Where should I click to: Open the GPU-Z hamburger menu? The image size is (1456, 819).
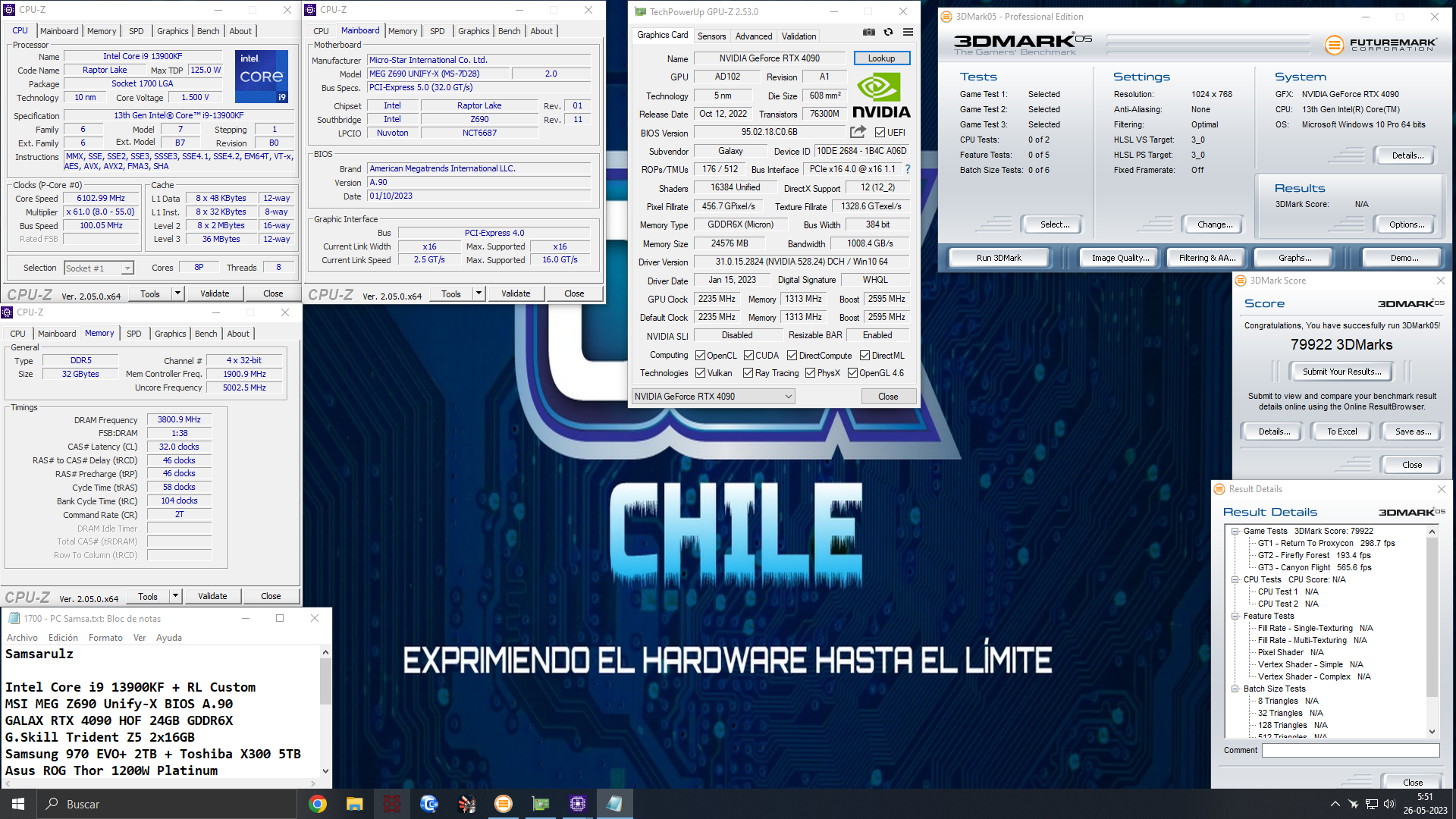908,33
